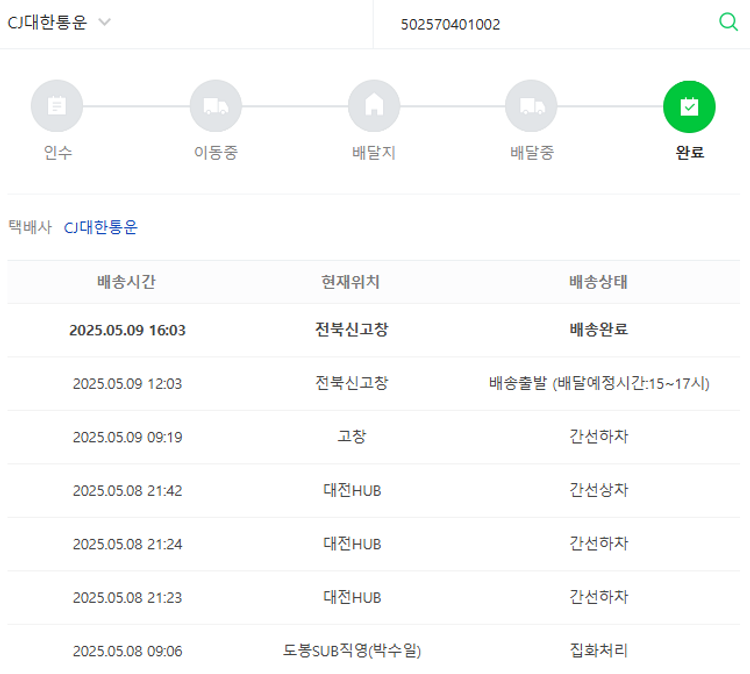Select the 배송완료 status row
750x674 pixels.
click(598, 330)
